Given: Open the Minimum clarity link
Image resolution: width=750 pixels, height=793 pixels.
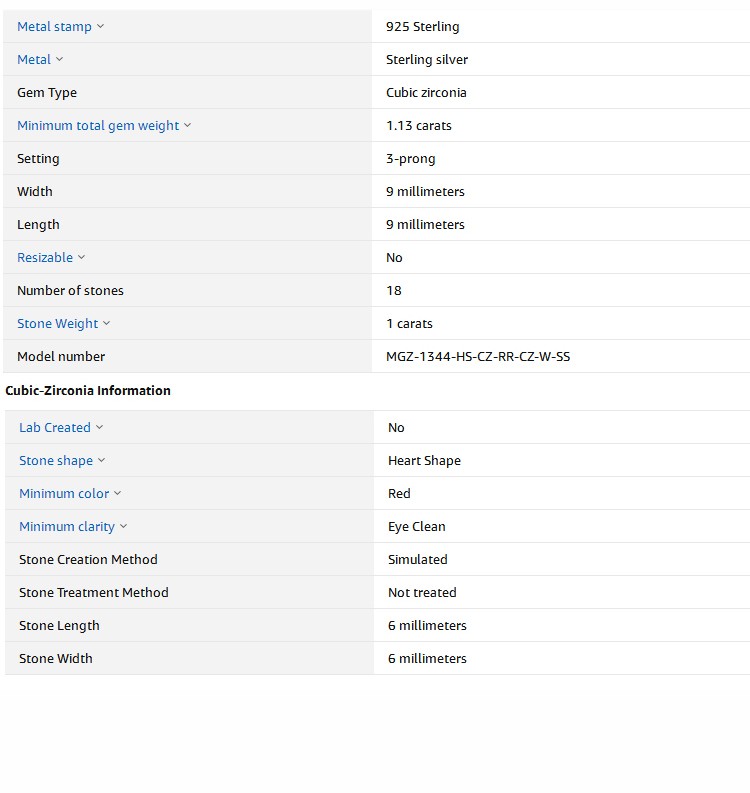Looking at the screenshot, I should [x=67, y=527].
